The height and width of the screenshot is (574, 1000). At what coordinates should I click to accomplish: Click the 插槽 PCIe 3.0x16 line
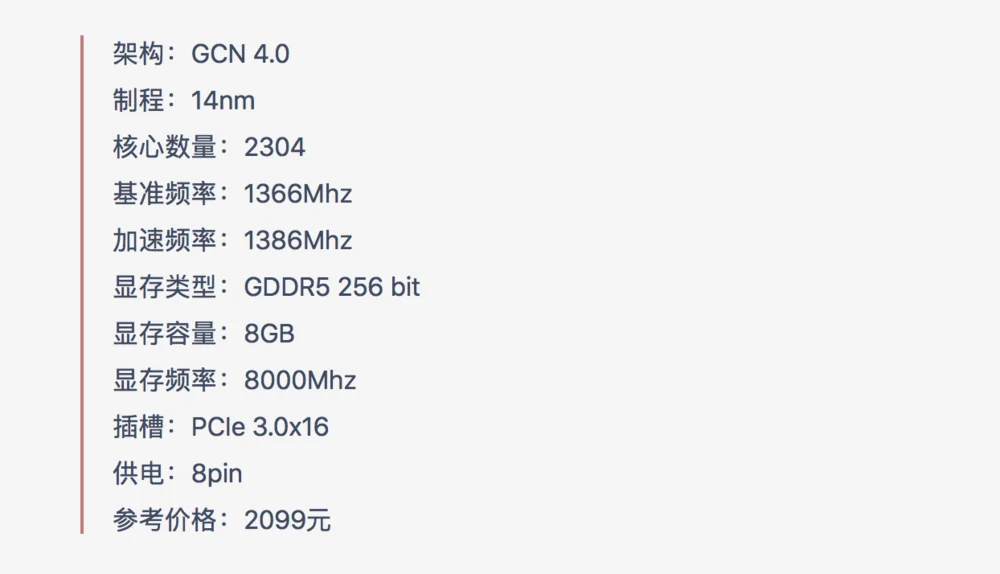click(x=221, y=427)
